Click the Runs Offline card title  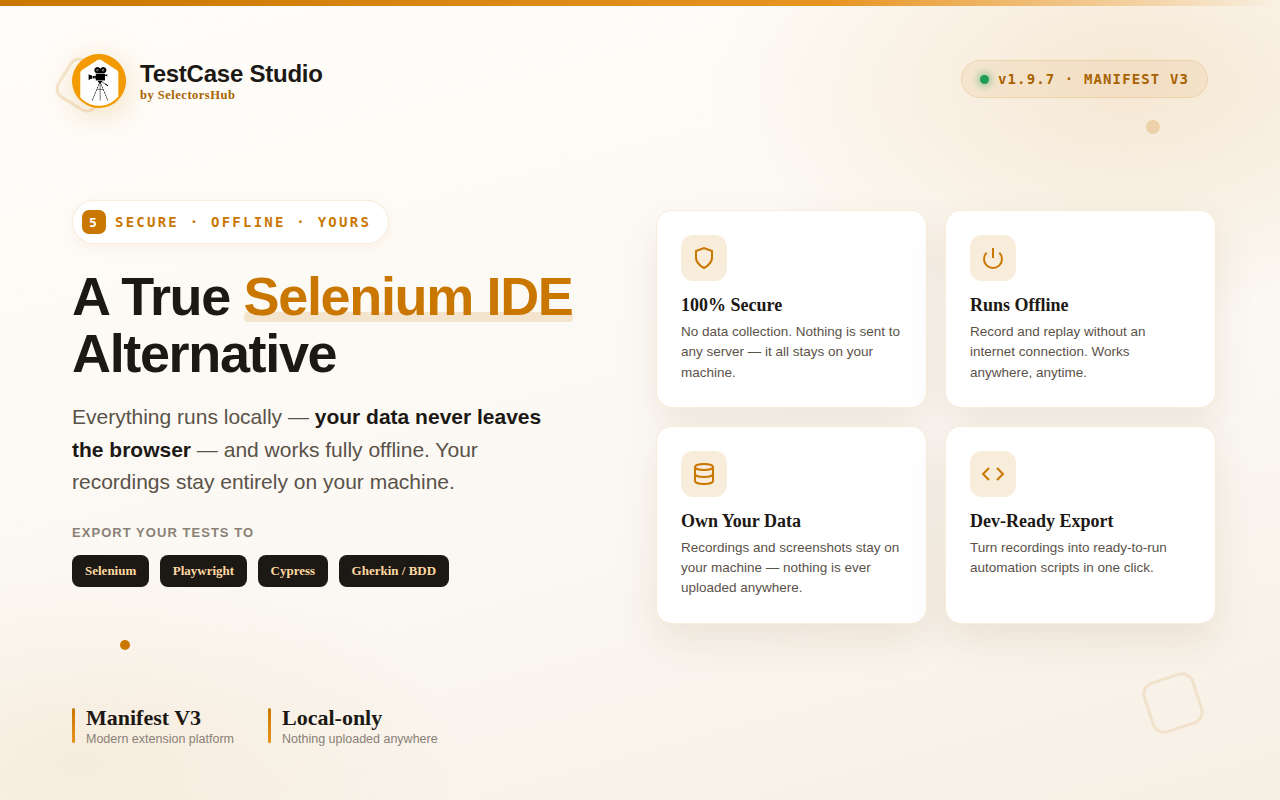tap(1019, 305)
